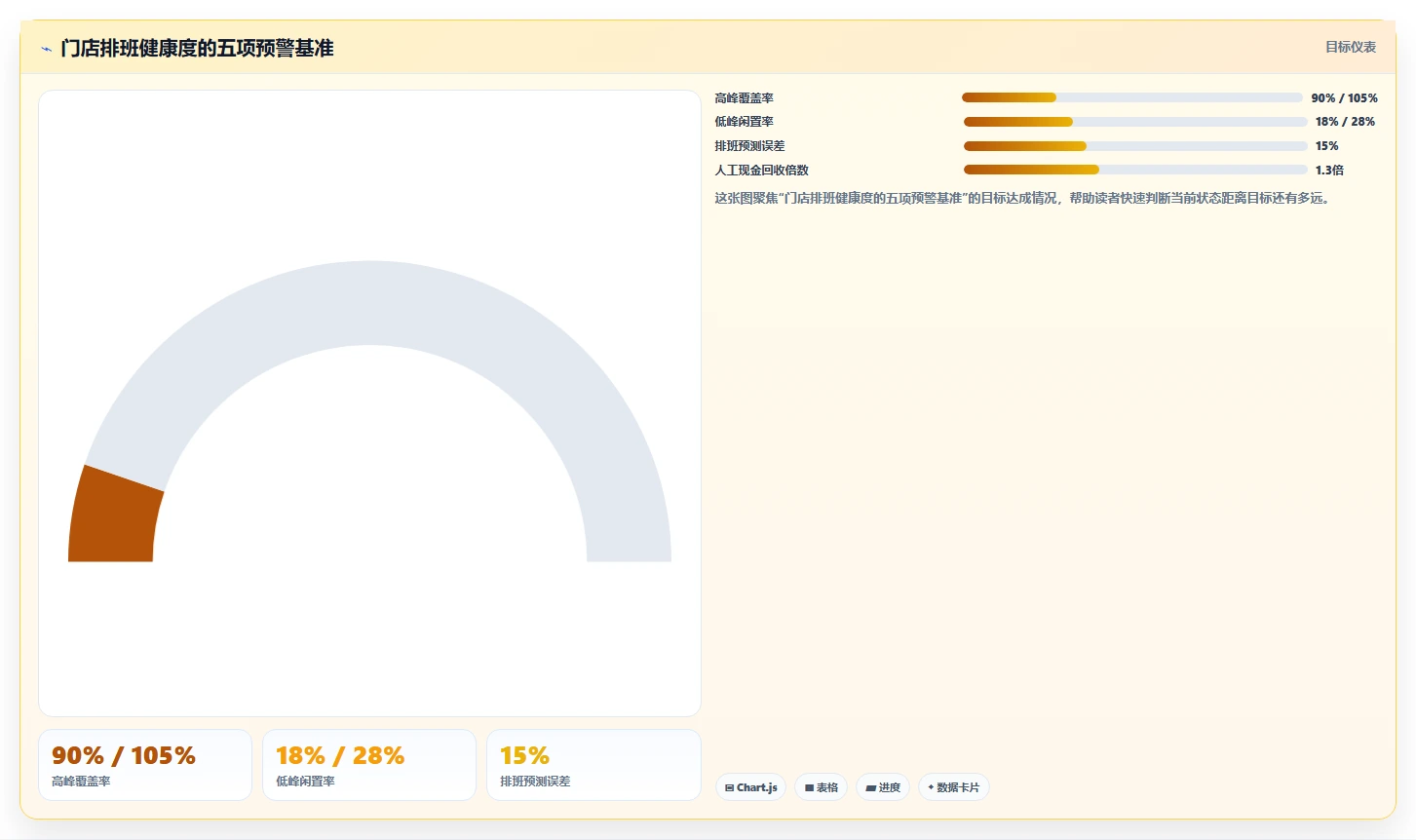
Task: Select the 15% 排班预测误差 card
Action: coord(593,765)
